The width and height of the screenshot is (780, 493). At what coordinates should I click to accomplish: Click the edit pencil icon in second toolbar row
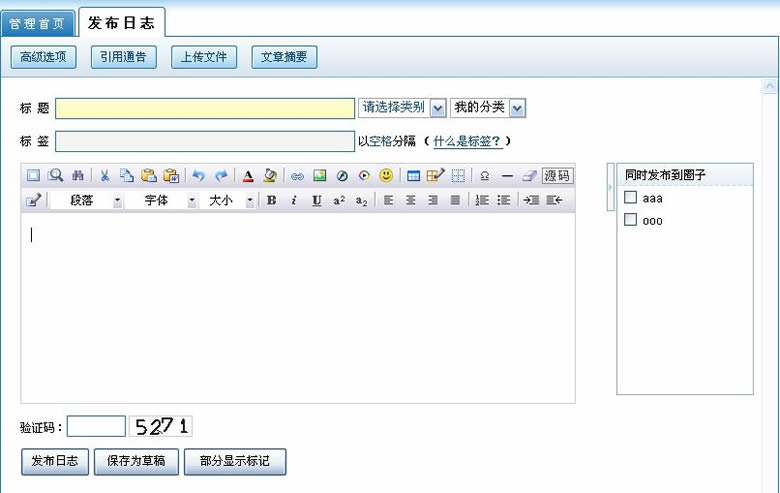click(33, 200)
